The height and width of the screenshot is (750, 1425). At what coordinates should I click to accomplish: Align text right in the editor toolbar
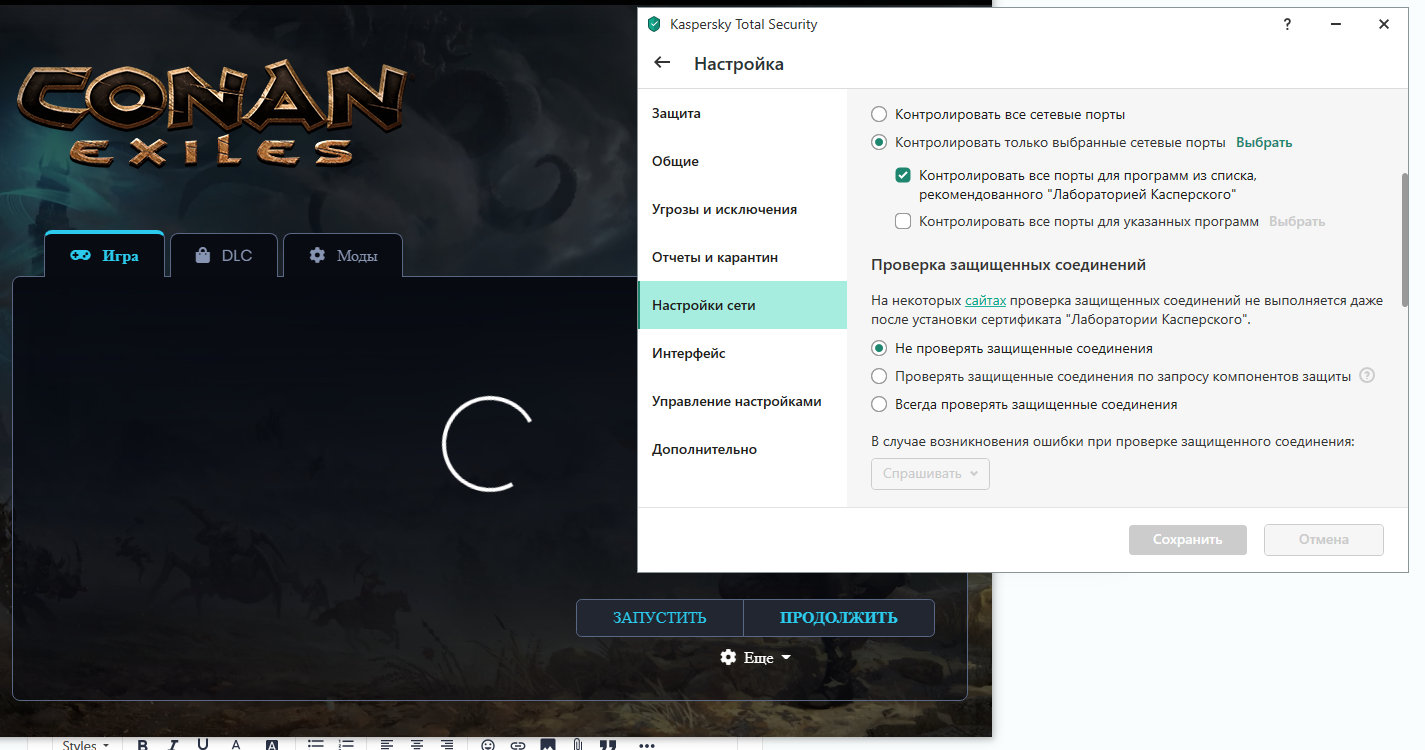[x=447, y=745]
